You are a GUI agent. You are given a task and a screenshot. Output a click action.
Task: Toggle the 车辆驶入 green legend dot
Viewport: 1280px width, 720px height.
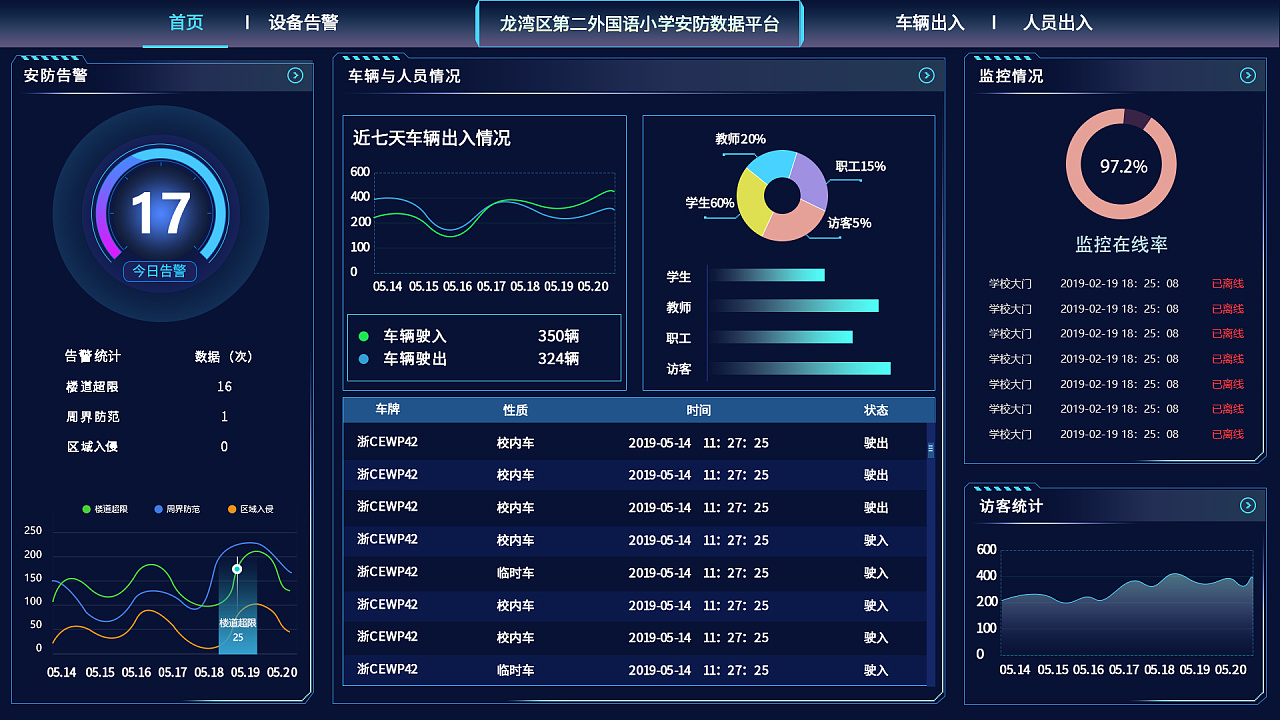(x=363, y=336)
